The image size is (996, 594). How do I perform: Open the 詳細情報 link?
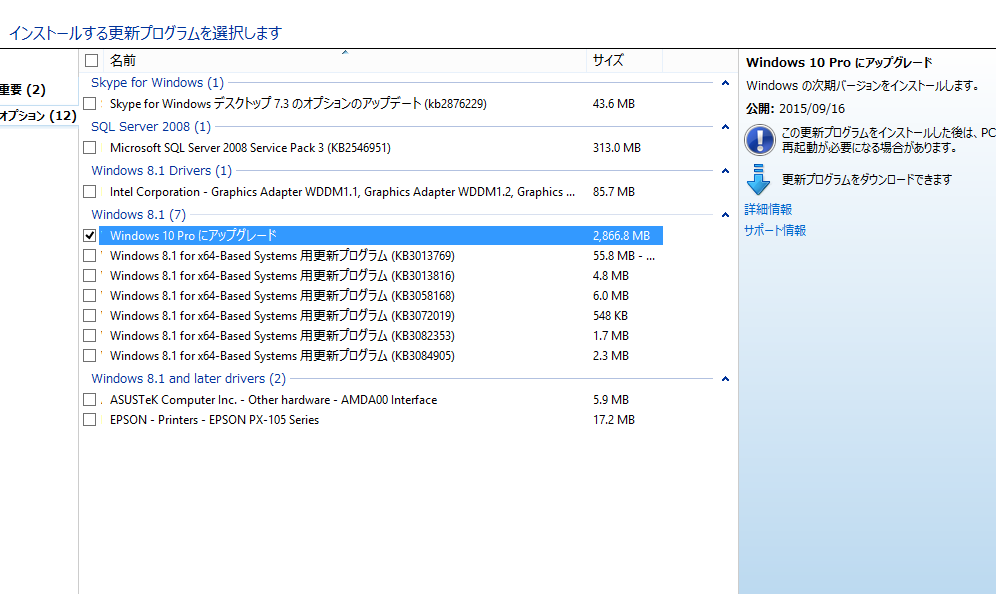point(768,209)
